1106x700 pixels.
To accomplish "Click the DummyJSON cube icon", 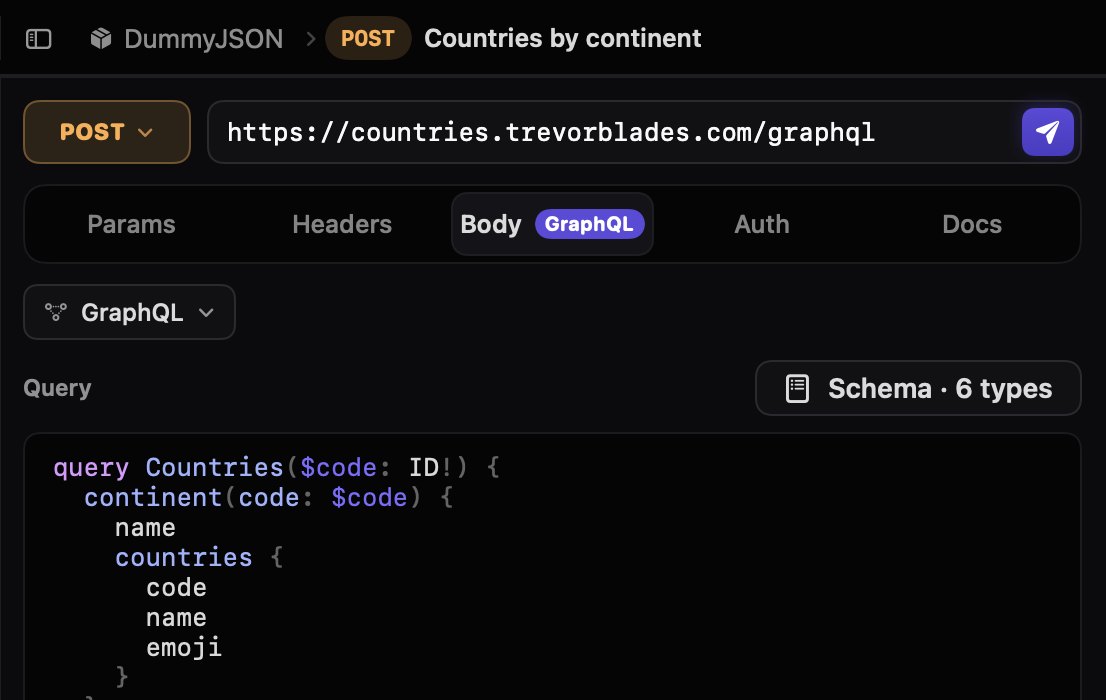I will pyautogui.click(x=101, y=39).
